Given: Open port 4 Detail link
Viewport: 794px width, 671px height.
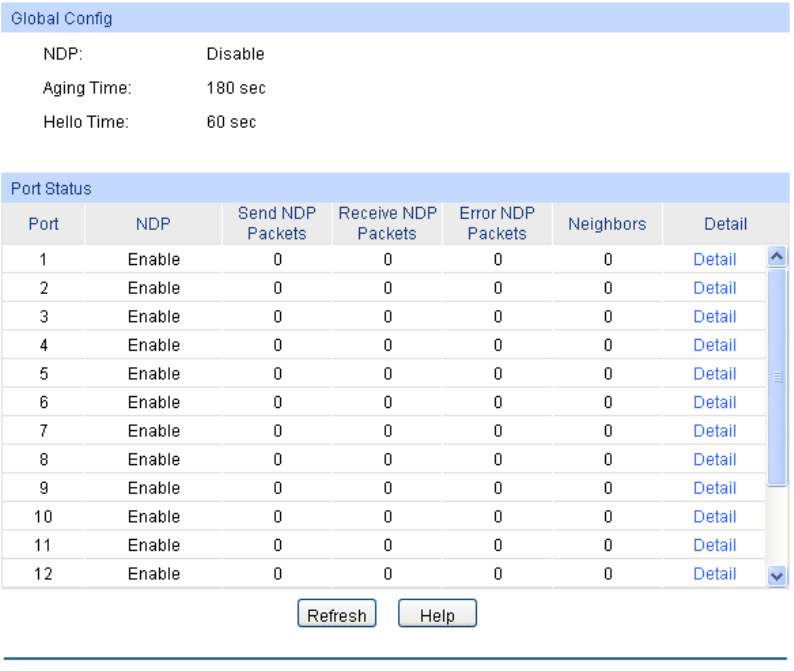Looking at the screenshot, I should (x=714, y=345).
